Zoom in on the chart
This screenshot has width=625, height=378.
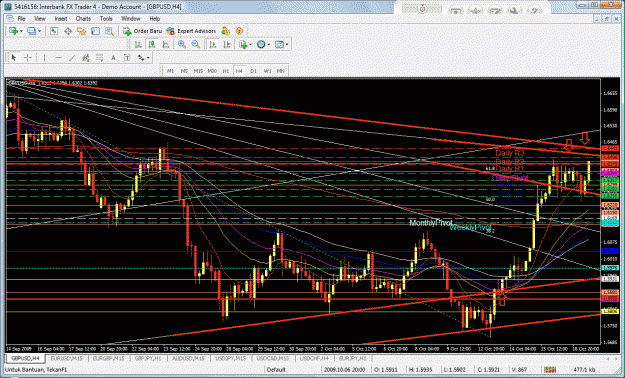182,45
